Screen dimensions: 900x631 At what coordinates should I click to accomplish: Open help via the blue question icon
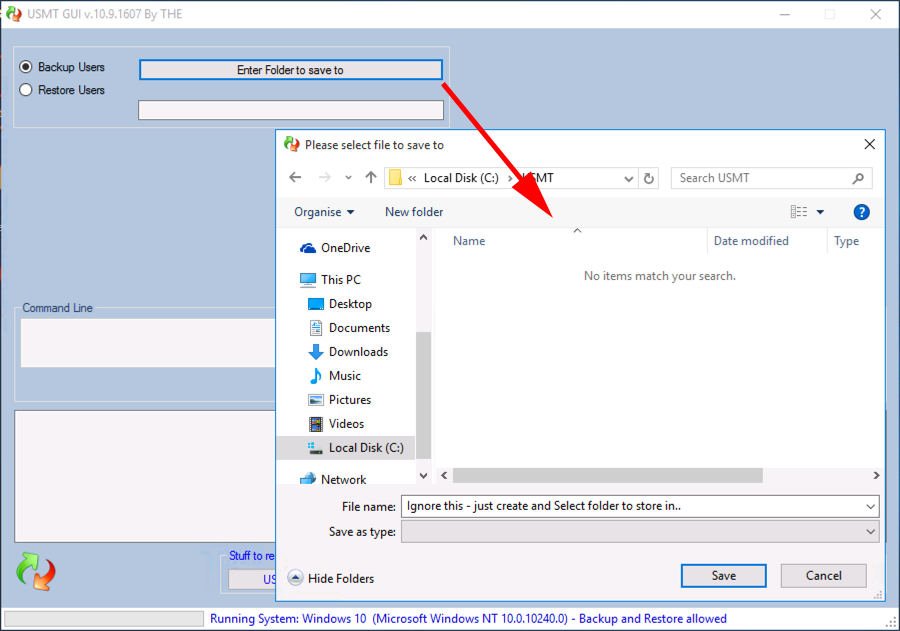coord(861,212)
